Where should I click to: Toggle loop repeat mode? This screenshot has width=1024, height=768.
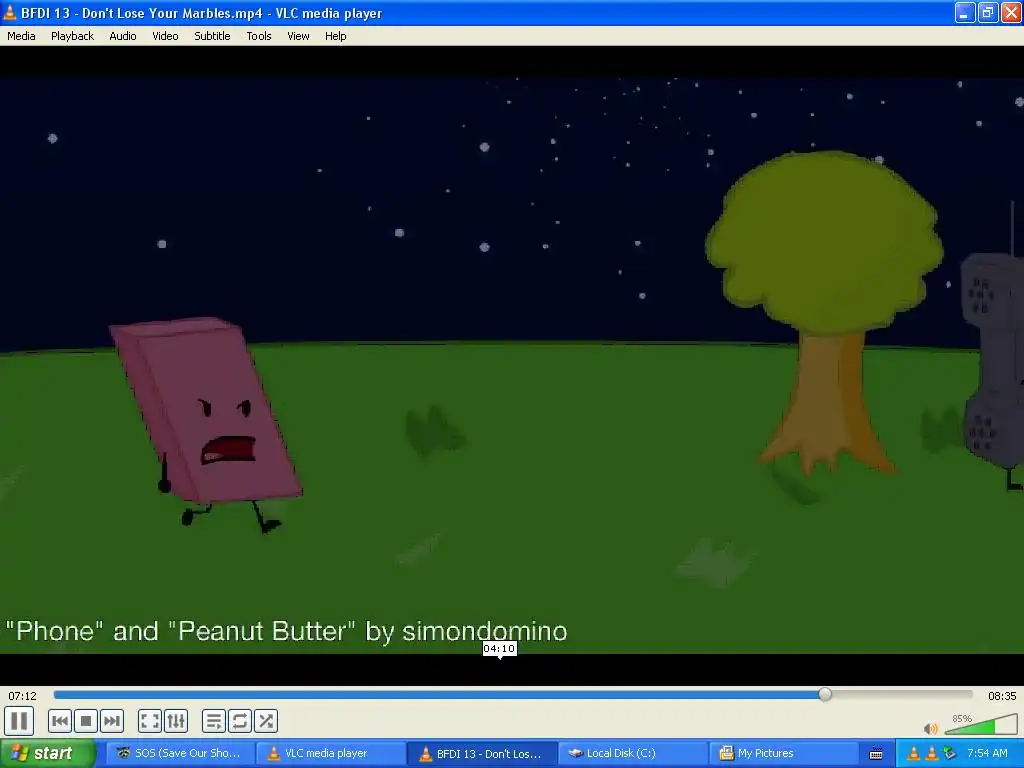[x=240, y=721]
